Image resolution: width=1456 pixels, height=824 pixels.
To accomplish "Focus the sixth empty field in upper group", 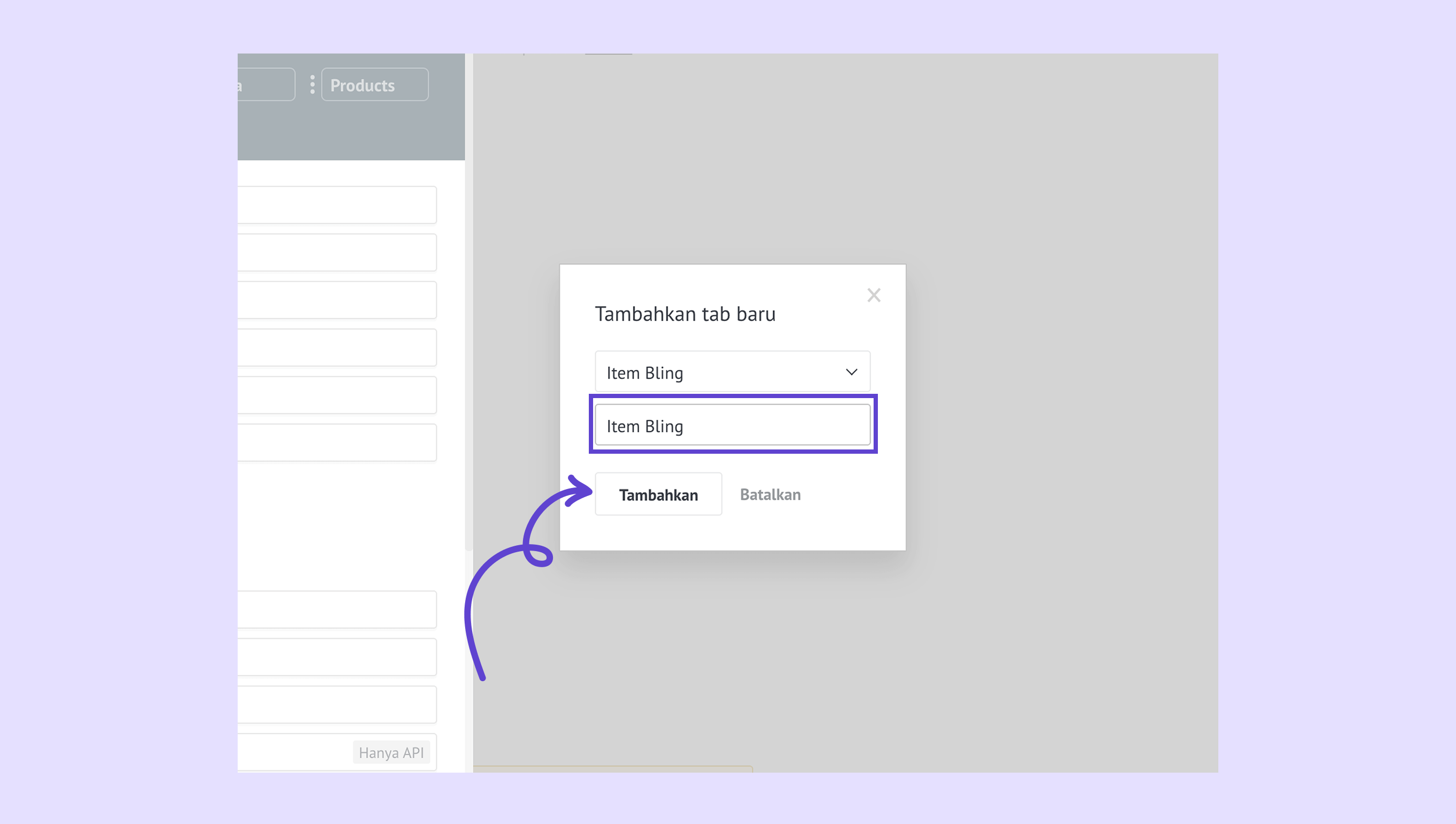I will pos(336,442).
